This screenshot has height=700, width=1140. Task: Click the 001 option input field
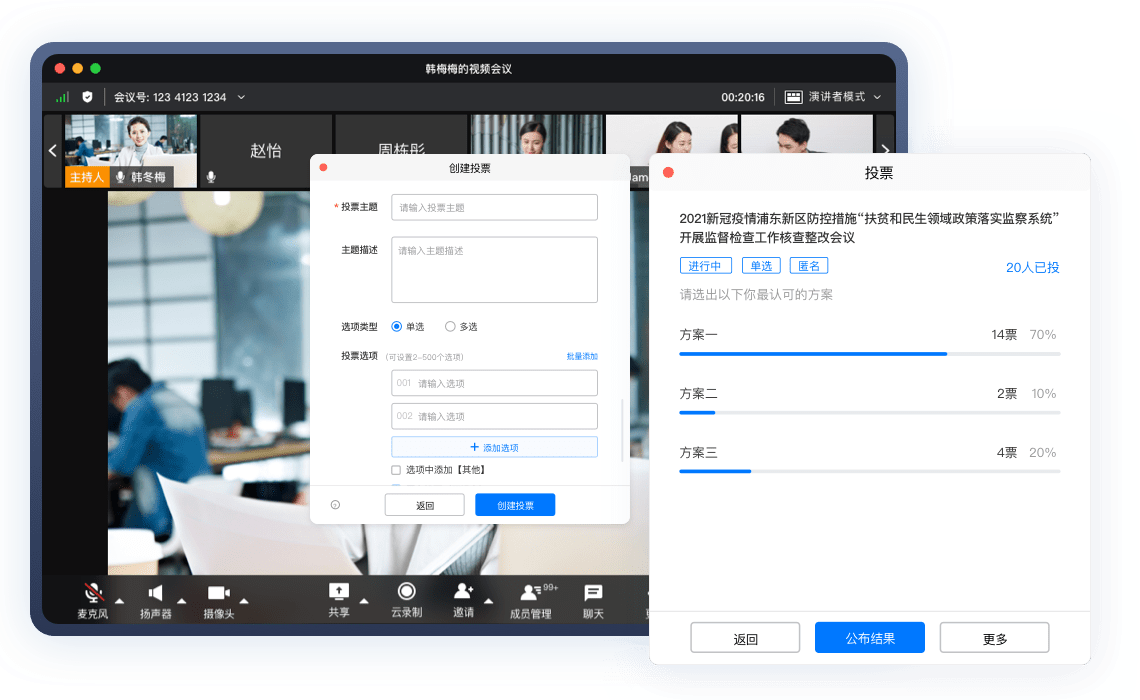tap(494, 383)
